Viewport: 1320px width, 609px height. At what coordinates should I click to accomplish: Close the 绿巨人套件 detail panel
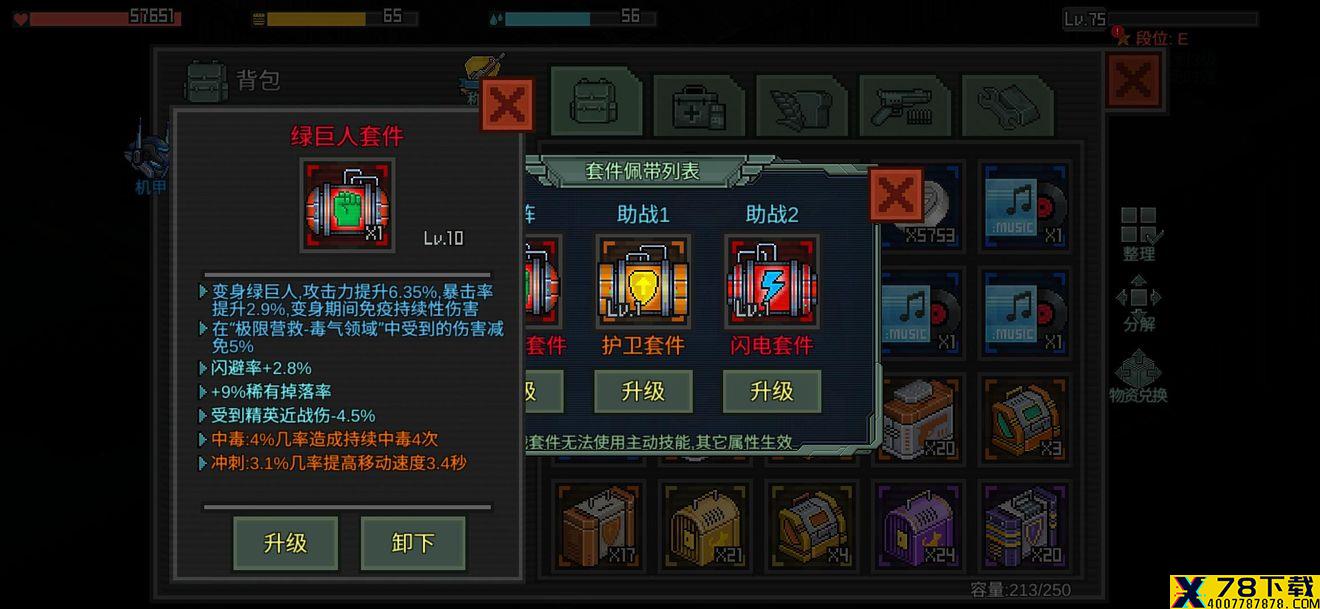point(507,105)
